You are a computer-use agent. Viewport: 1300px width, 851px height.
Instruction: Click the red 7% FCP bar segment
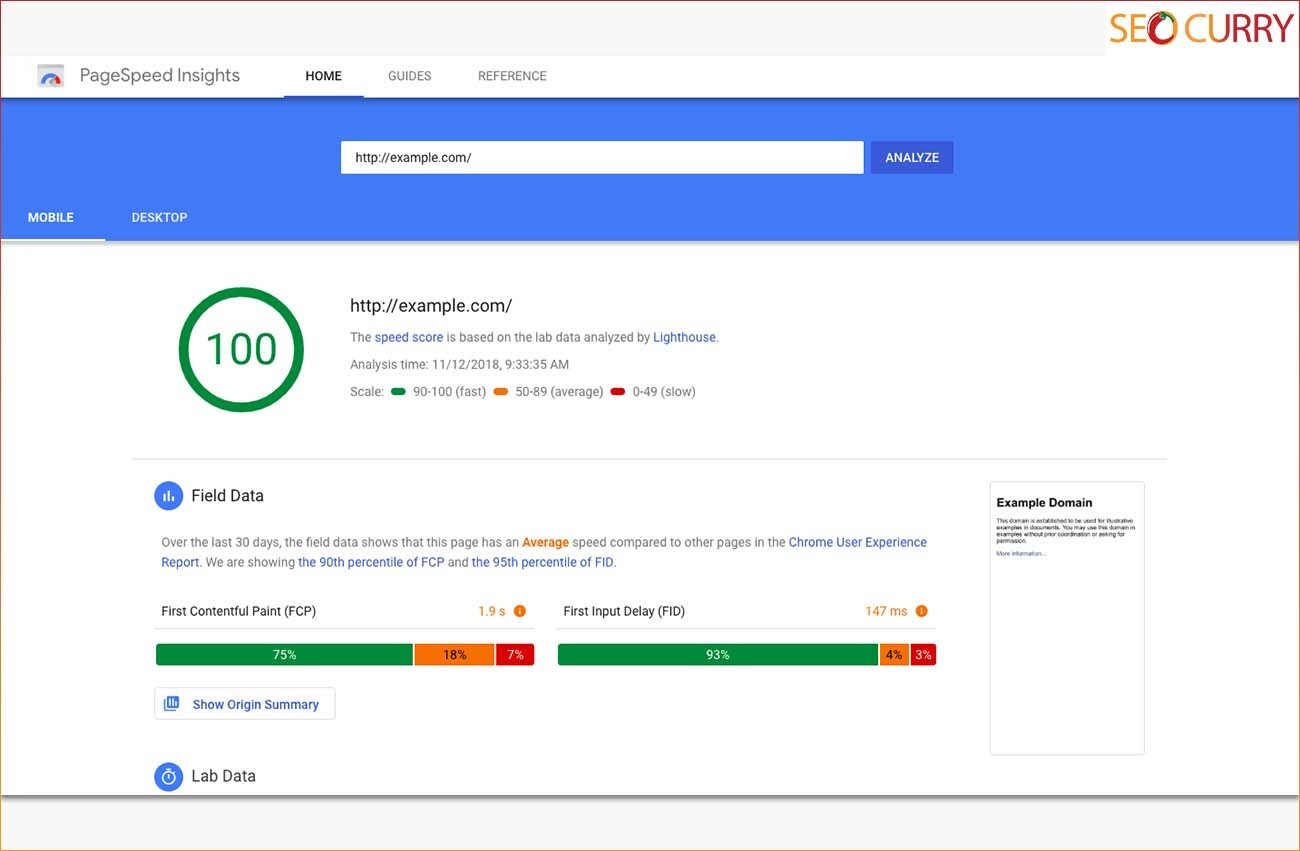click(515, 655)
